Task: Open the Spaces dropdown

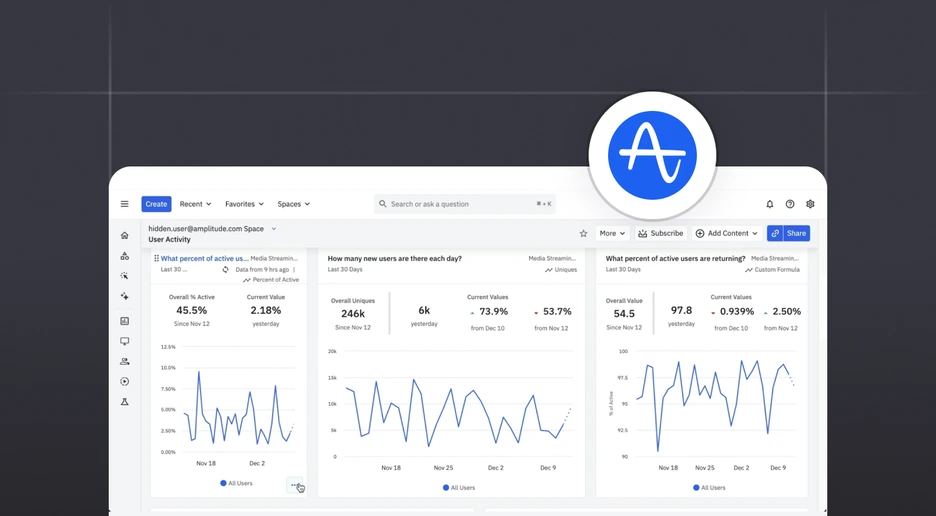Action: coord(293,204)
